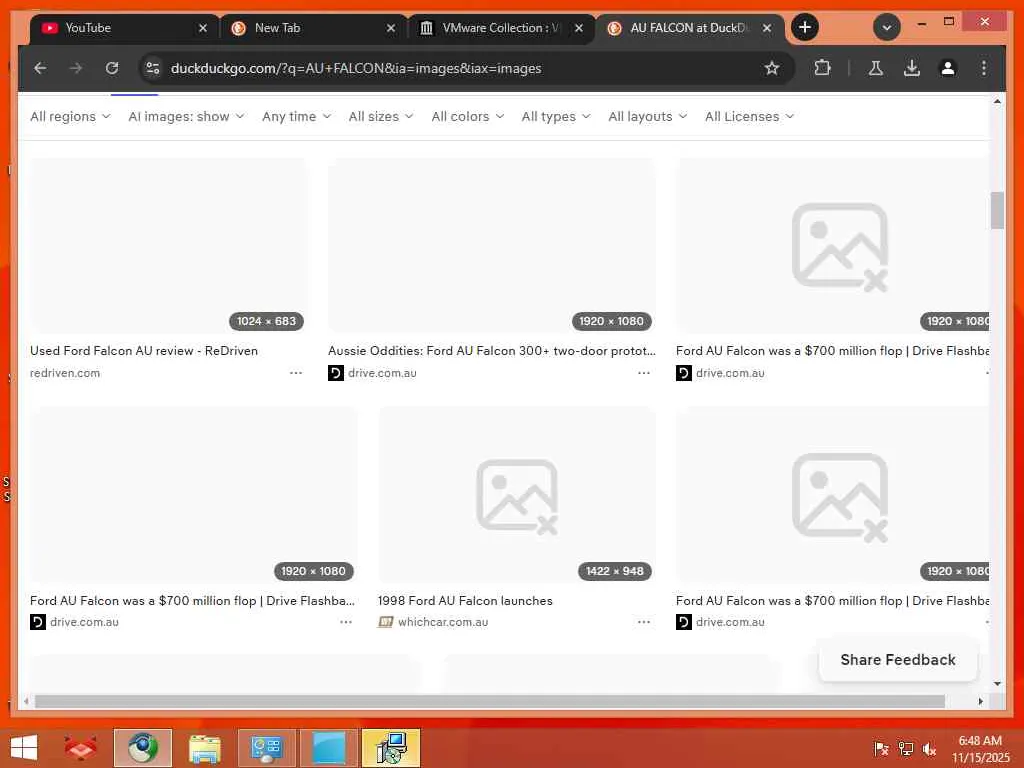Open the File Explorer taskbar icon
Viewport: 1024px width, 768px height.
point(204,748)
